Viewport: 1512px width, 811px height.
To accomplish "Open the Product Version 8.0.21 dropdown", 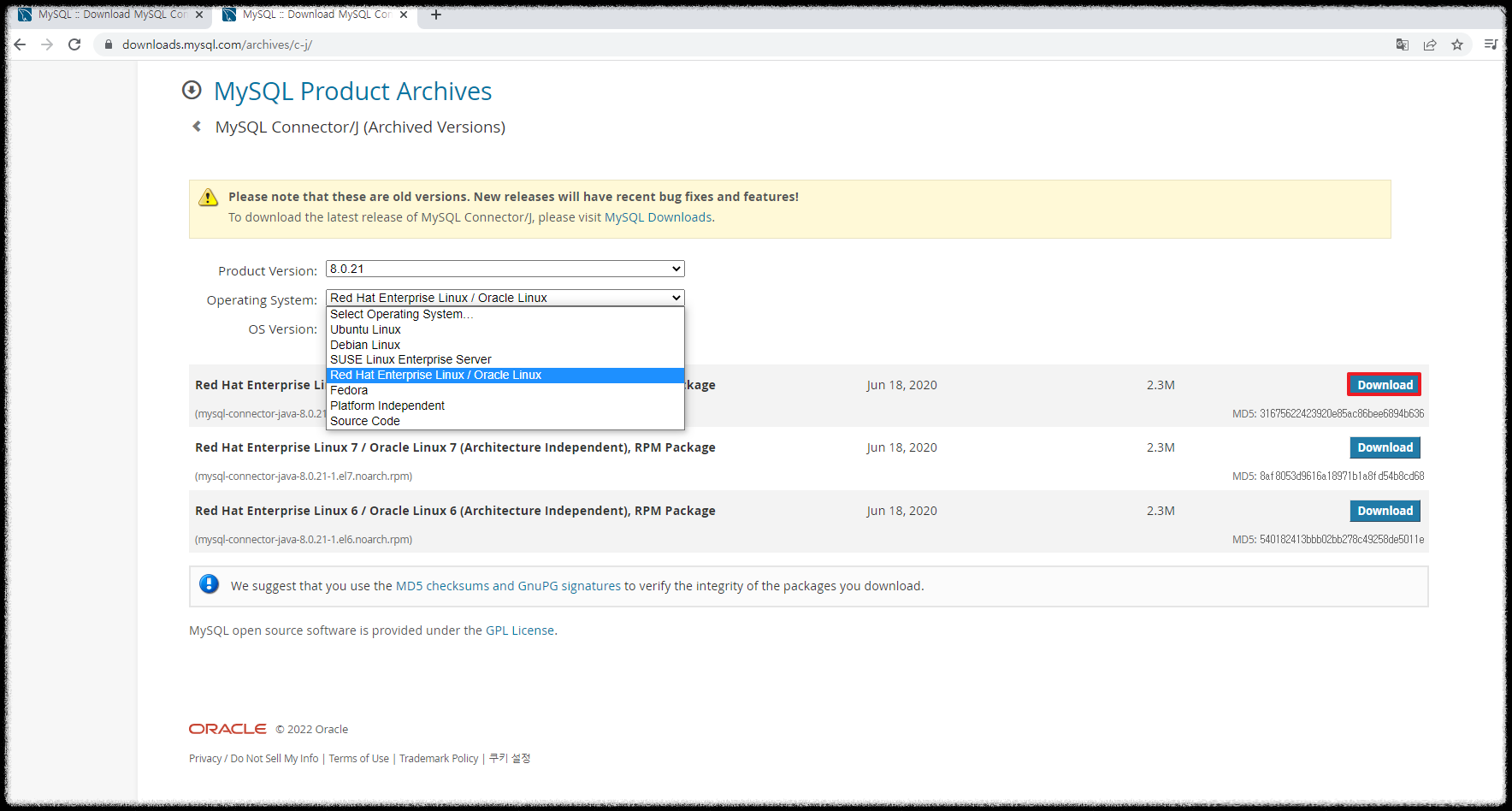I will (x=505, y=269).
